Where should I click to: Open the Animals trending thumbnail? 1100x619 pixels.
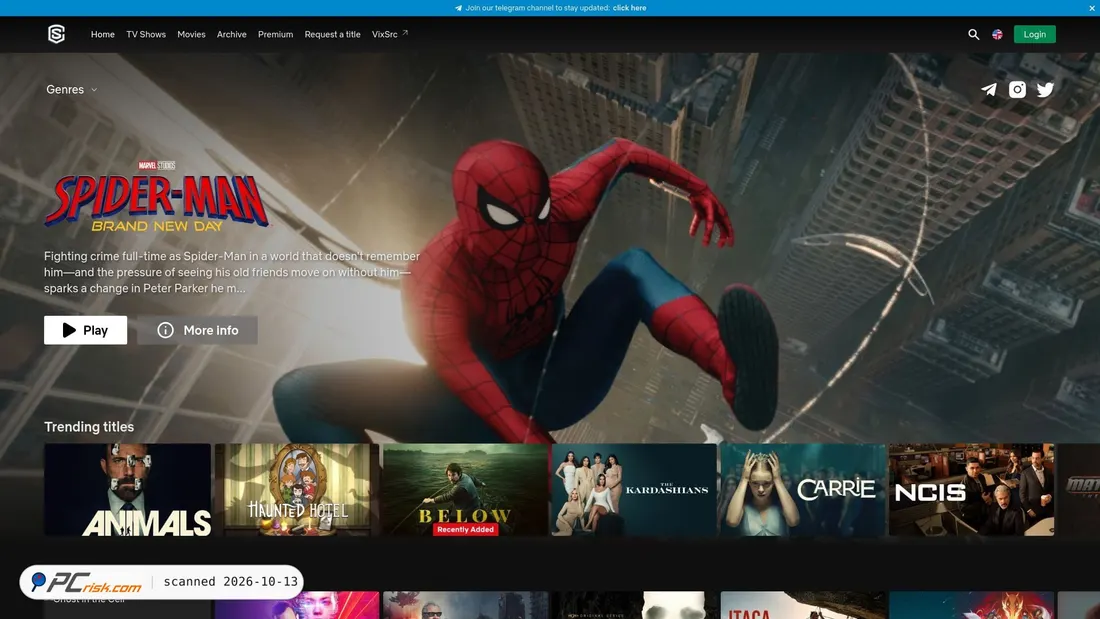[x=127, y=490]
